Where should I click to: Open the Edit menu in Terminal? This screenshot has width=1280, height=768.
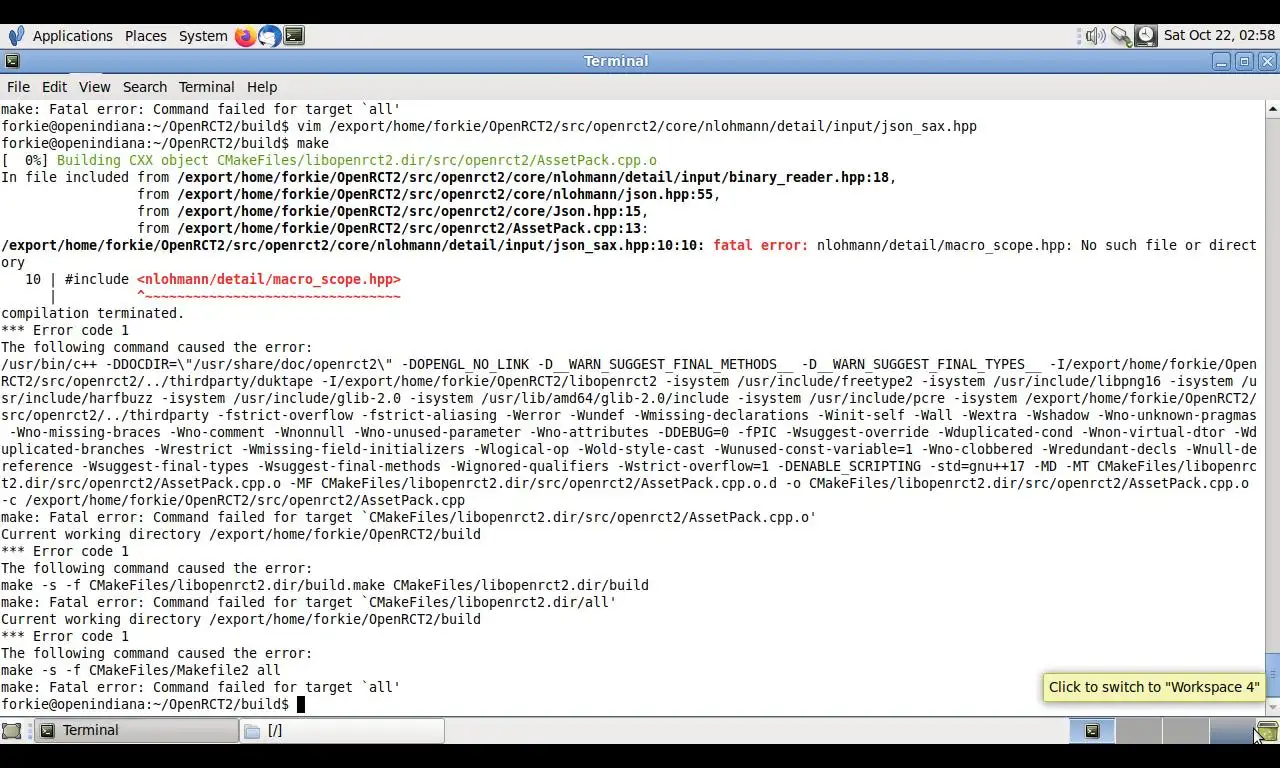[x=54, y=87]
